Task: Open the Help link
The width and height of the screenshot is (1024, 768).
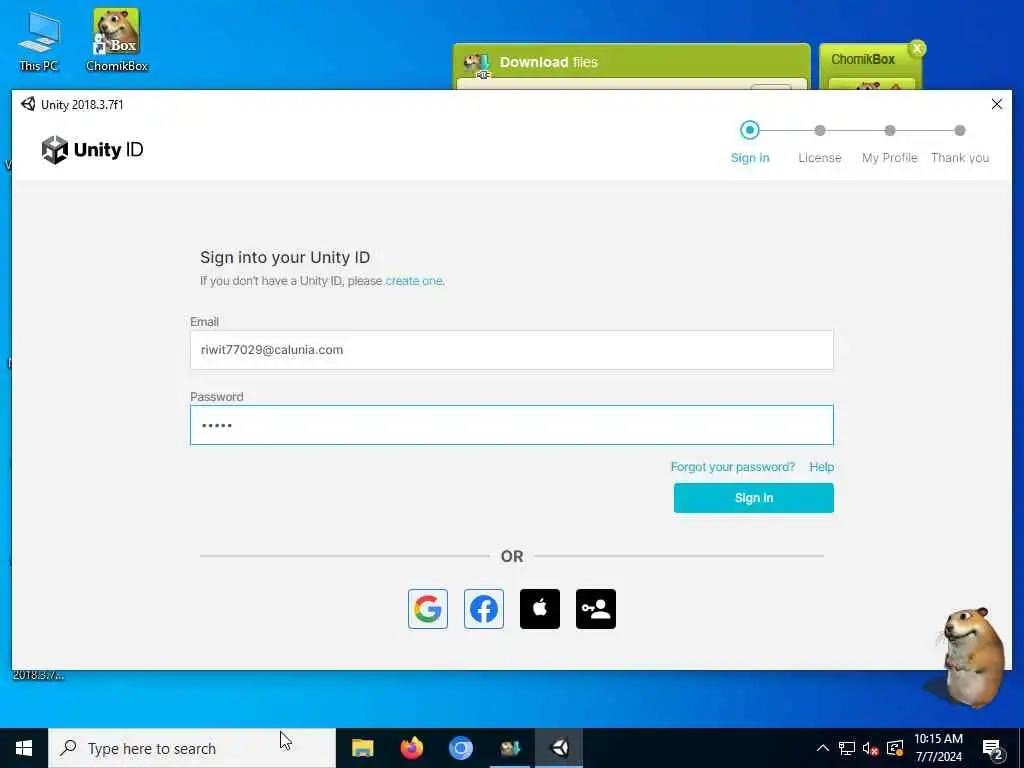Action: pyautogui.click(x=822, y=467)
